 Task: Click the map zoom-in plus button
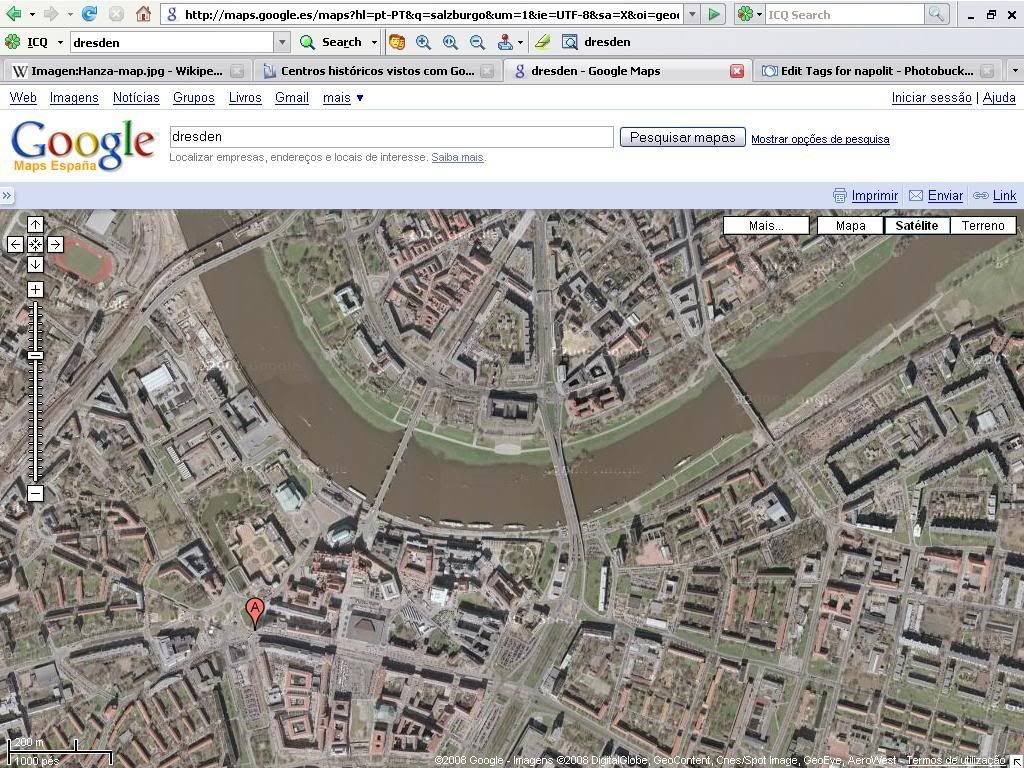(35, 290)
